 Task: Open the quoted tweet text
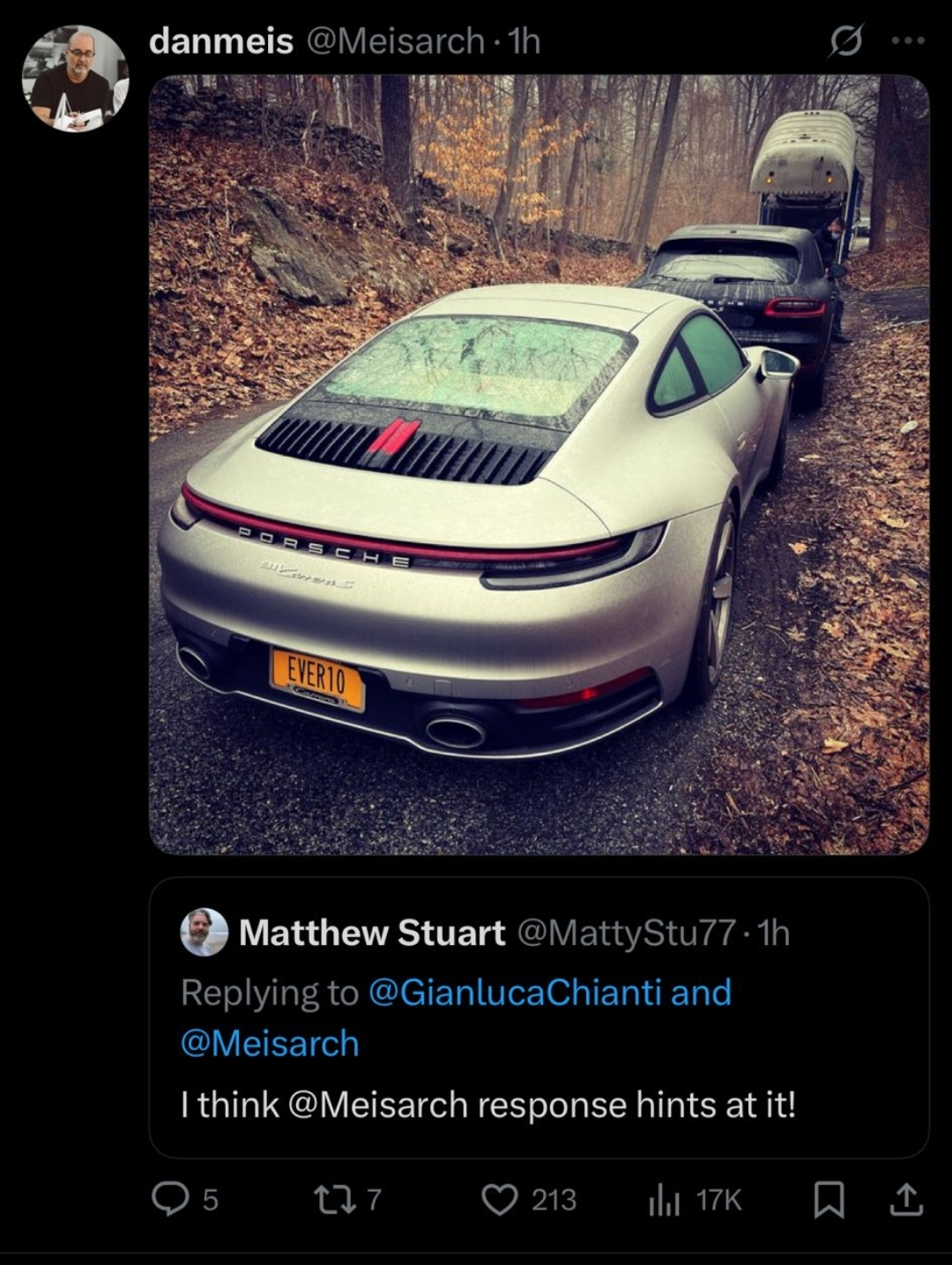click(488, 1105)
